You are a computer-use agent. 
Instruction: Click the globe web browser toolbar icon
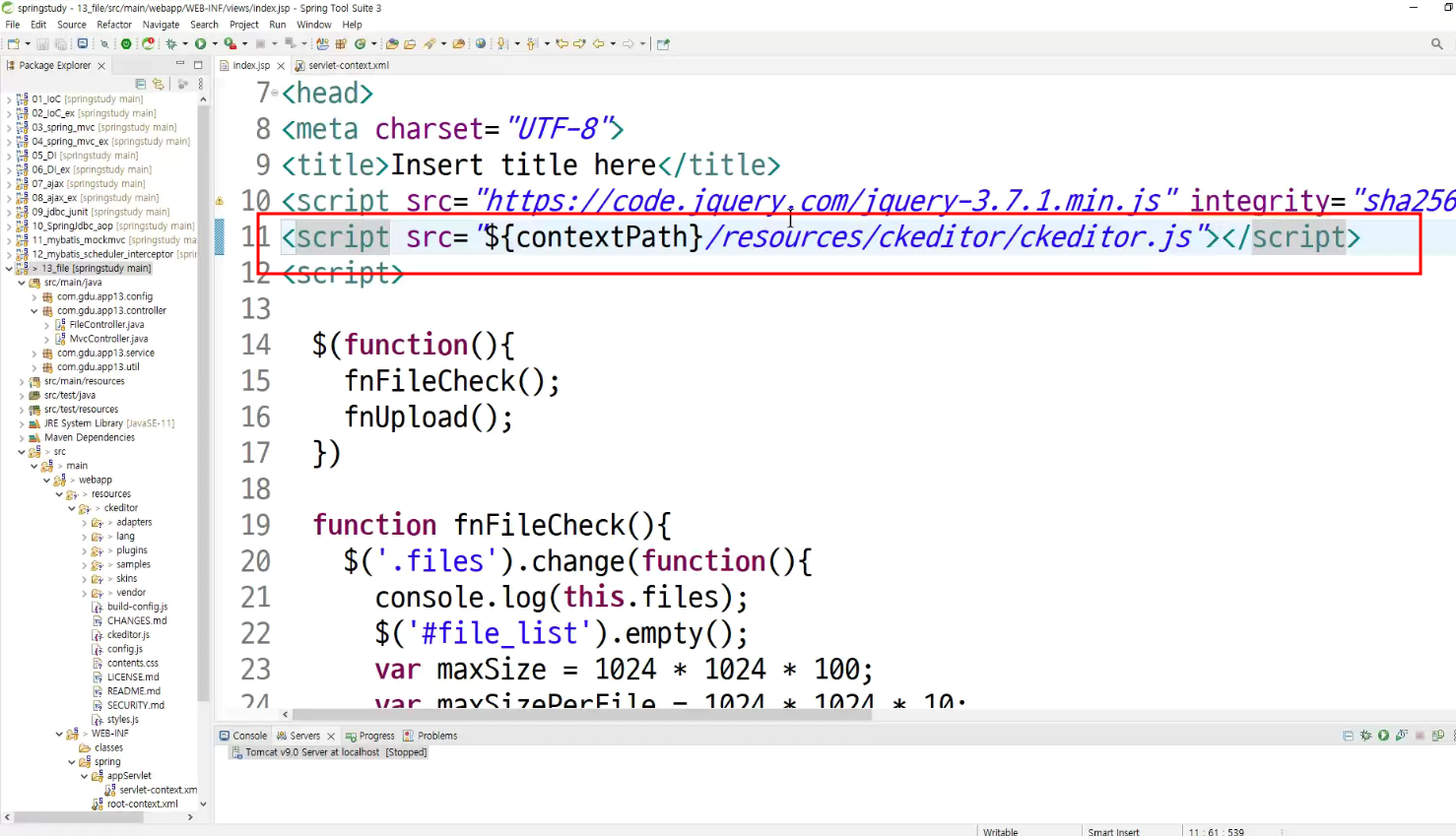click(x=481, y=43)
